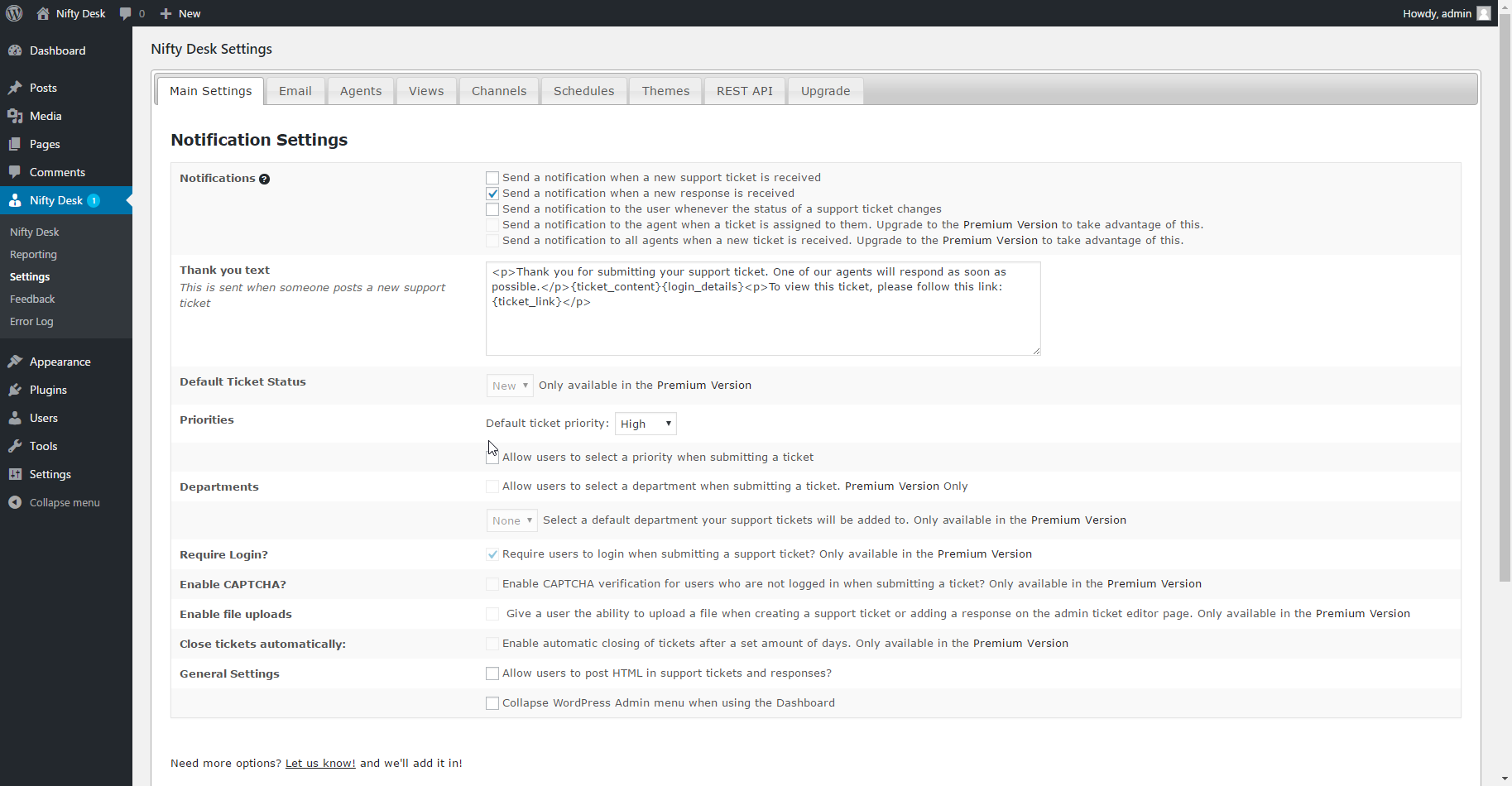This screenshot has height=786, width=1512.
Task: Switch to the Themes tab
Action: pos(665,91)
